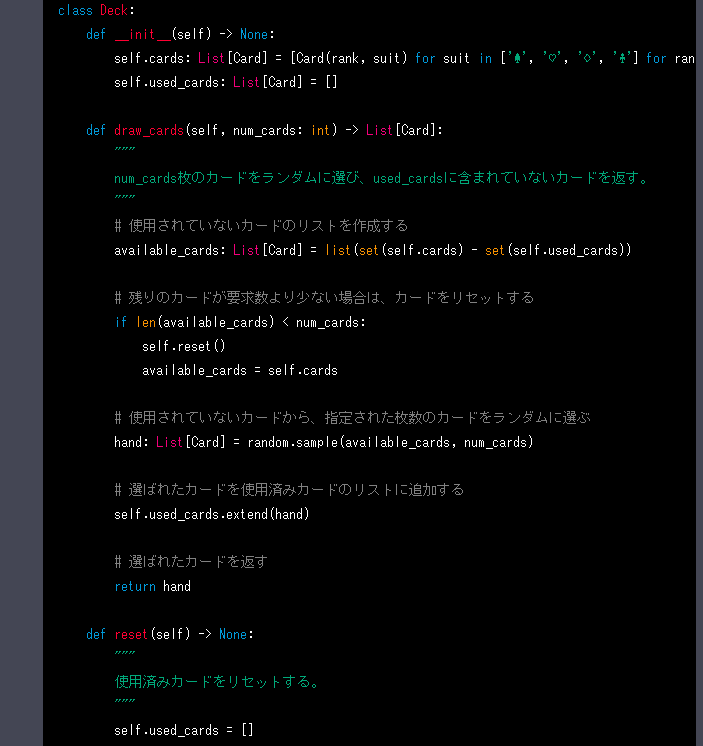The image size is (703, 746).
Task: Click final 'self.used_cards = []' in reset
Action: pyautogui.click(x=184, y=730)
